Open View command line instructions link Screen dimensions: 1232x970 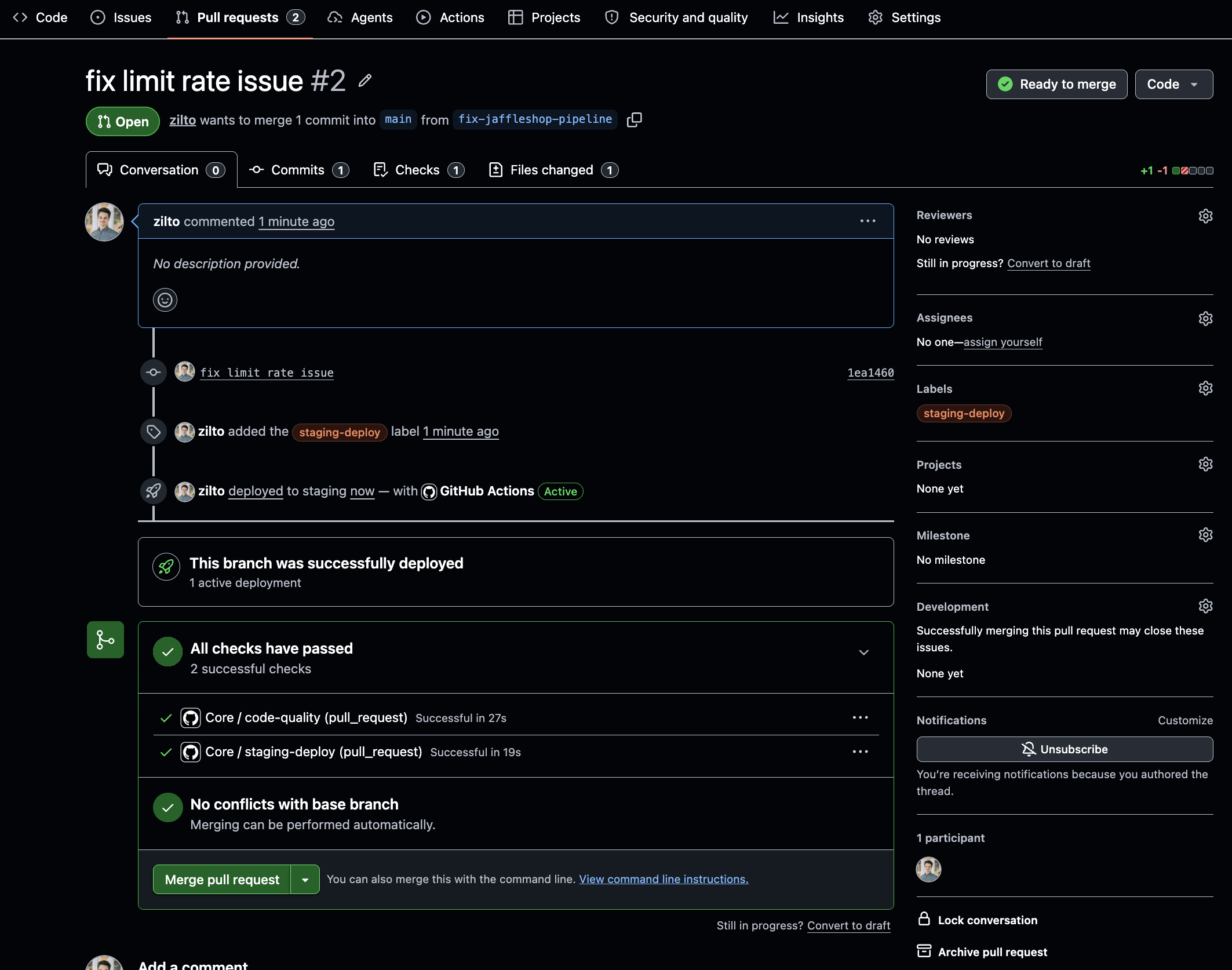[x=664, y=879]
